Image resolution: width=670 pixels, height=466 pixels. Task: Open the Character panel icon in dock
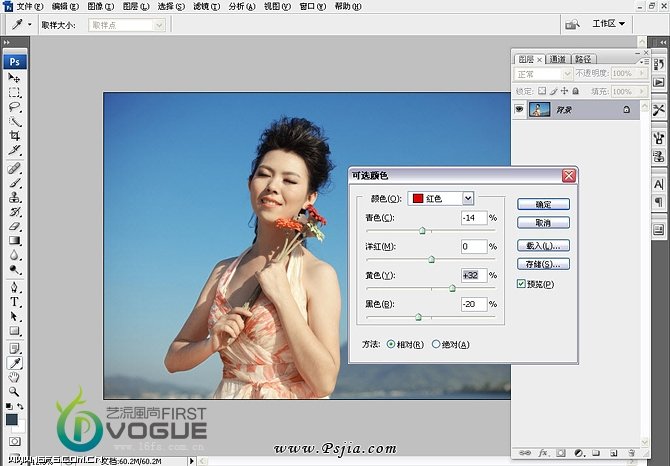659,184
